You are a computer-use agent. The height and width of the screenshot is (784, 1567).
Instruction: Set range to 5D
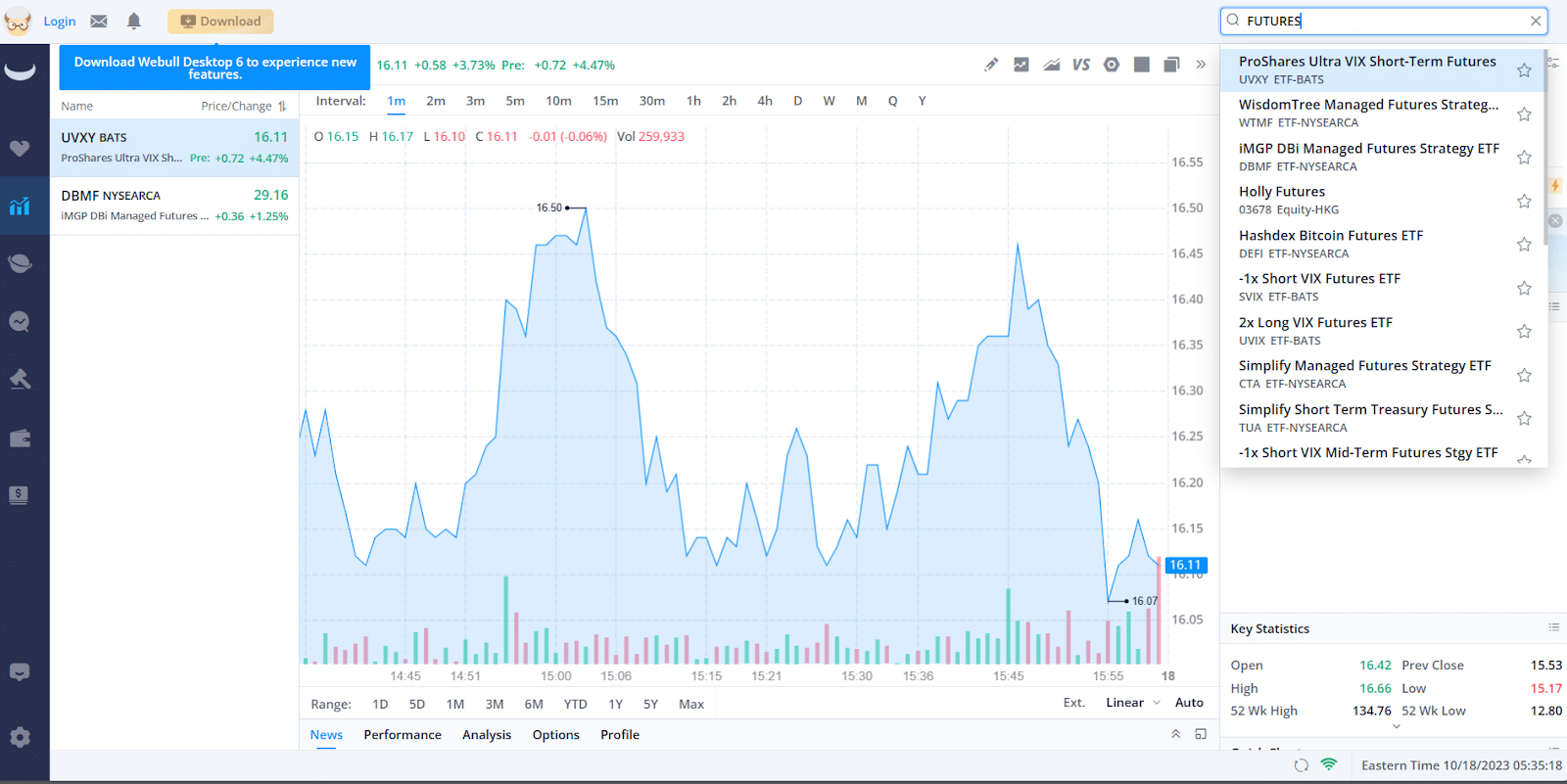(x=417, y=704)
